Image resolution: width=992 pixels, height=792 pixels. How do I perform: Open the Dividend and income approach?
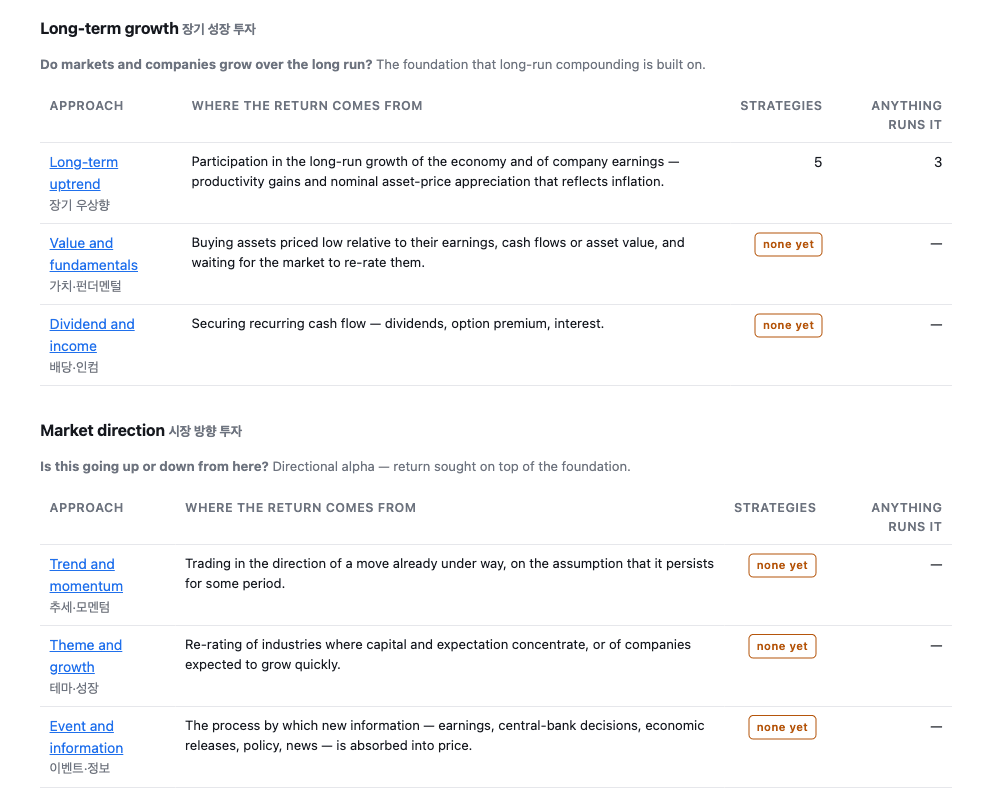(x=92, y=335)
